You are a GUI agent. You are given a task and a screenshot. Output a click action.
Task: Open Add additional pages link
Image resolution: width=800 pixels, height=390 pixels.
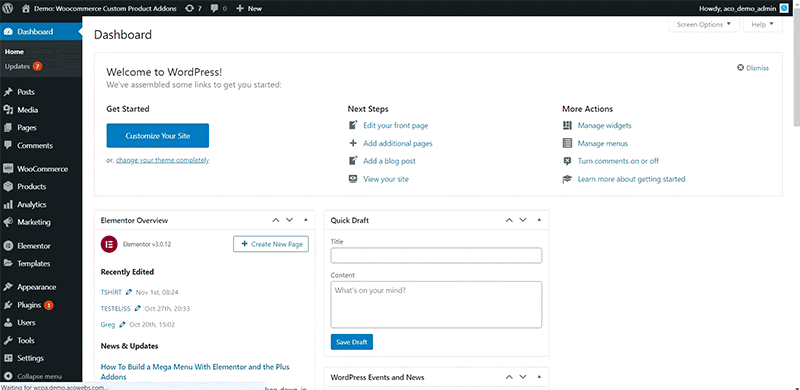(x=398, y=143)
